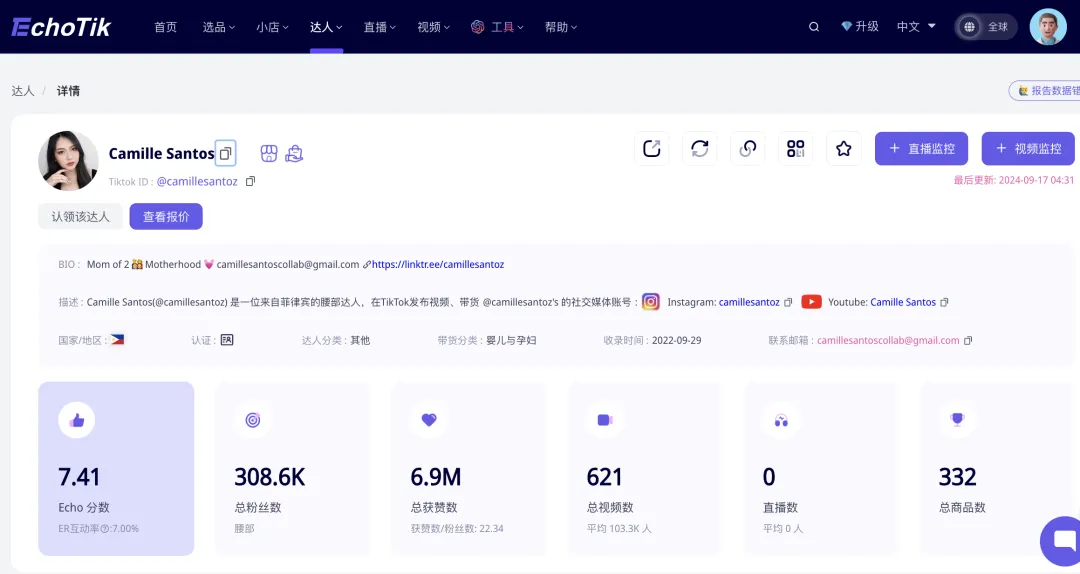Open the linktr.ee/camillesantoz link

point(438,264)
